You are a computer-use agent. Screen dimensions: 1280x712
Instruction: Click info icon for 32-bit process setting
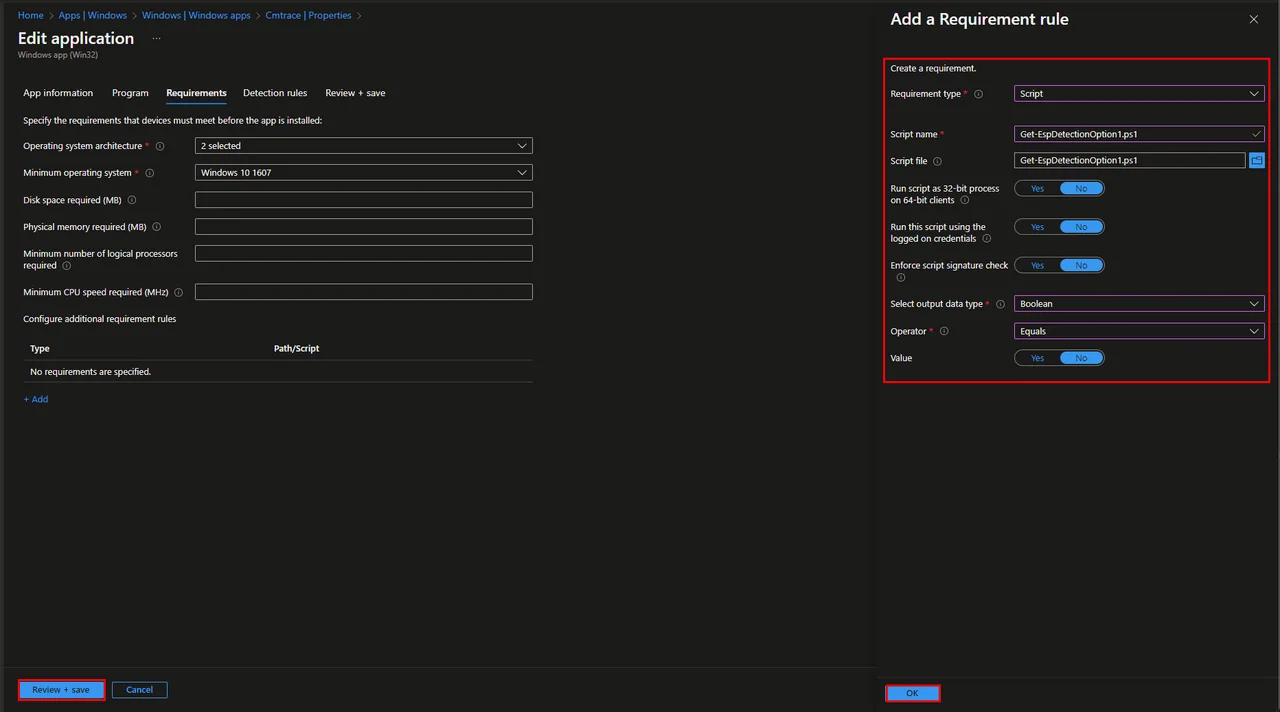point(964,201)
